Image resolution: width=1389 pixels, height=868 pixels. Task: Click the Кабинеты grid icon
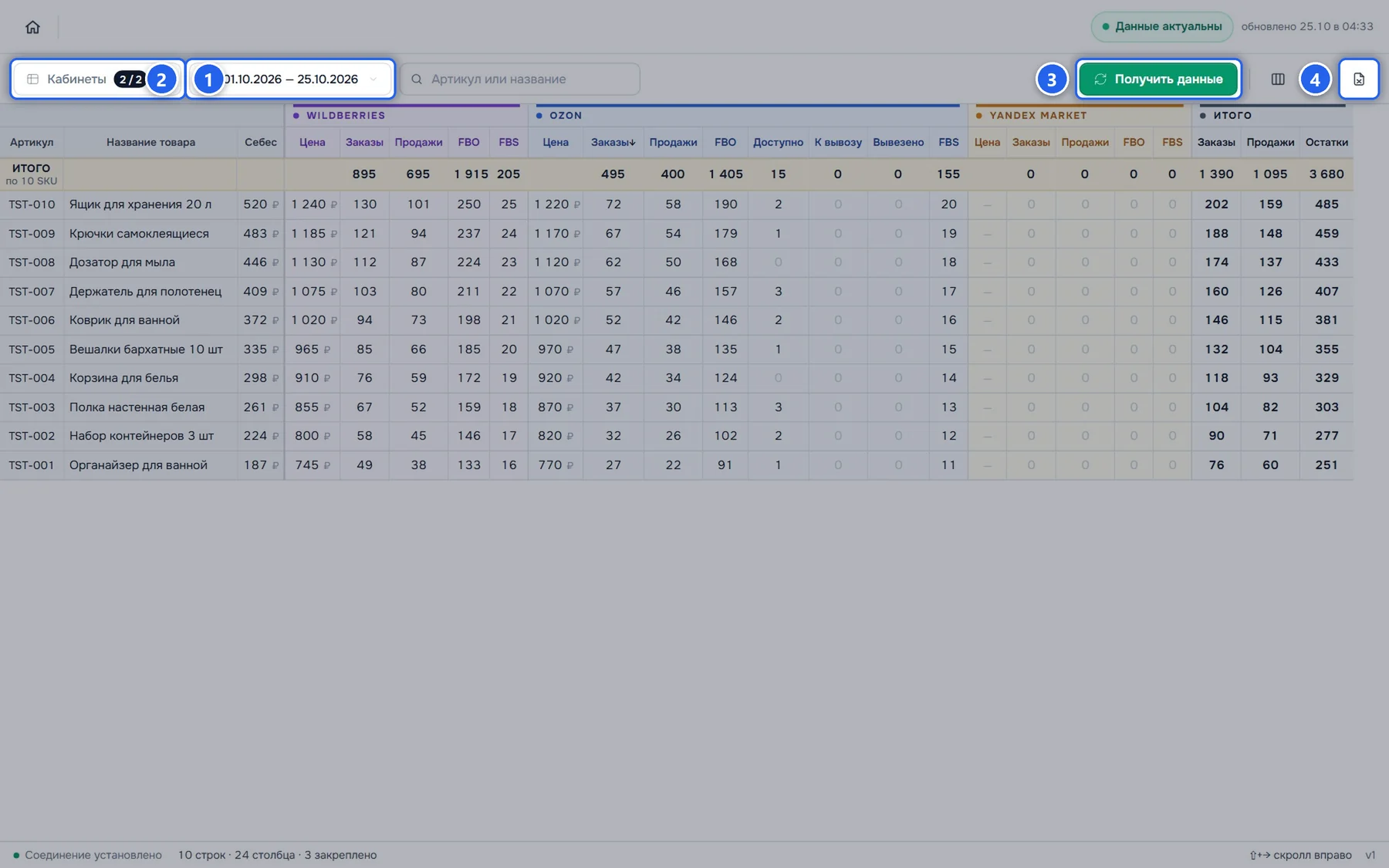(x=33, y=79)
